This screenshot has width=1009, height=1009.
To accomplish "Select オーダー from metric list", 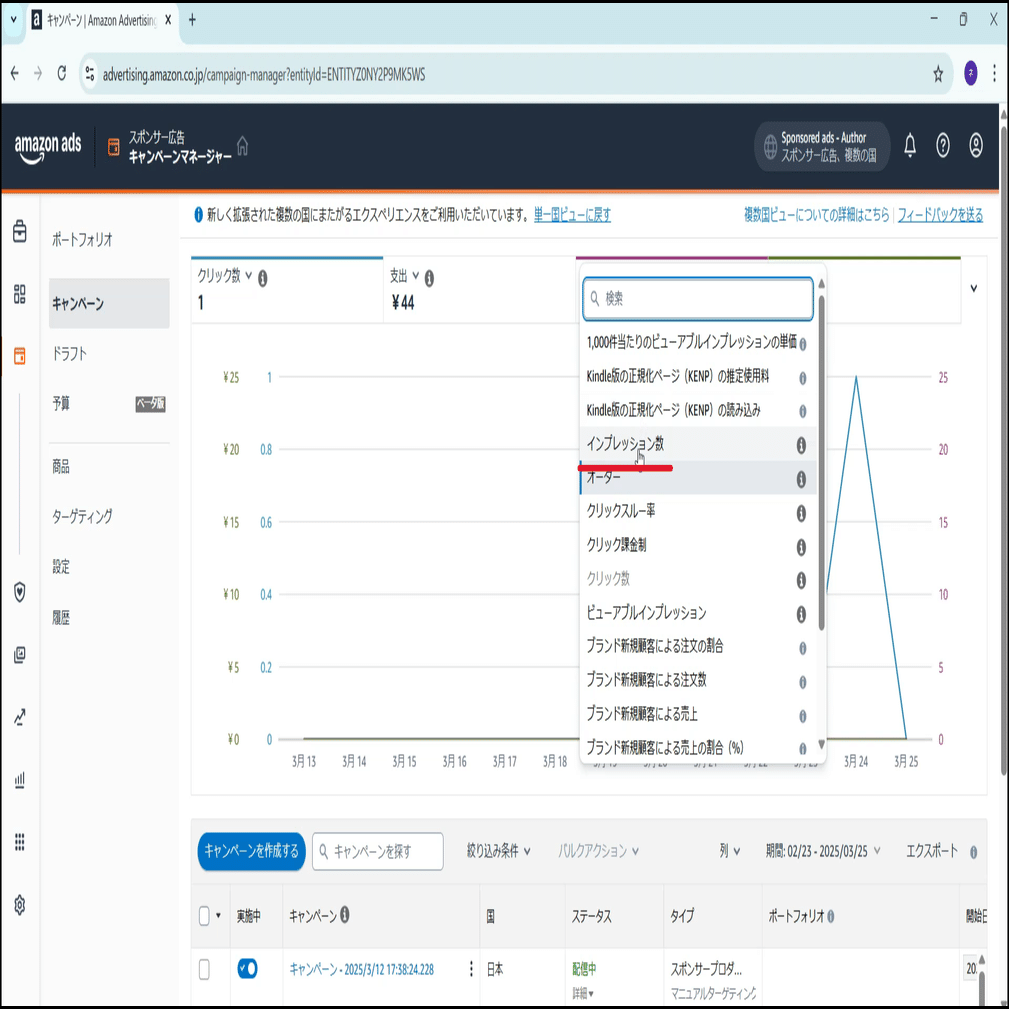I will (698, 478).
